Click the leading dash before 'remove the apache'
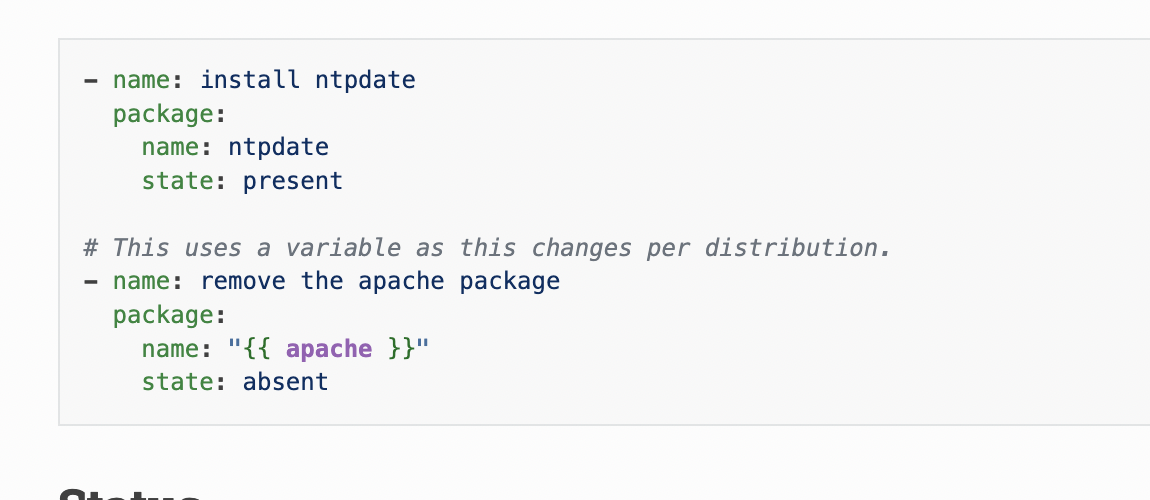1150x500 pixels. pyautogui.click(x=91, y=281)
